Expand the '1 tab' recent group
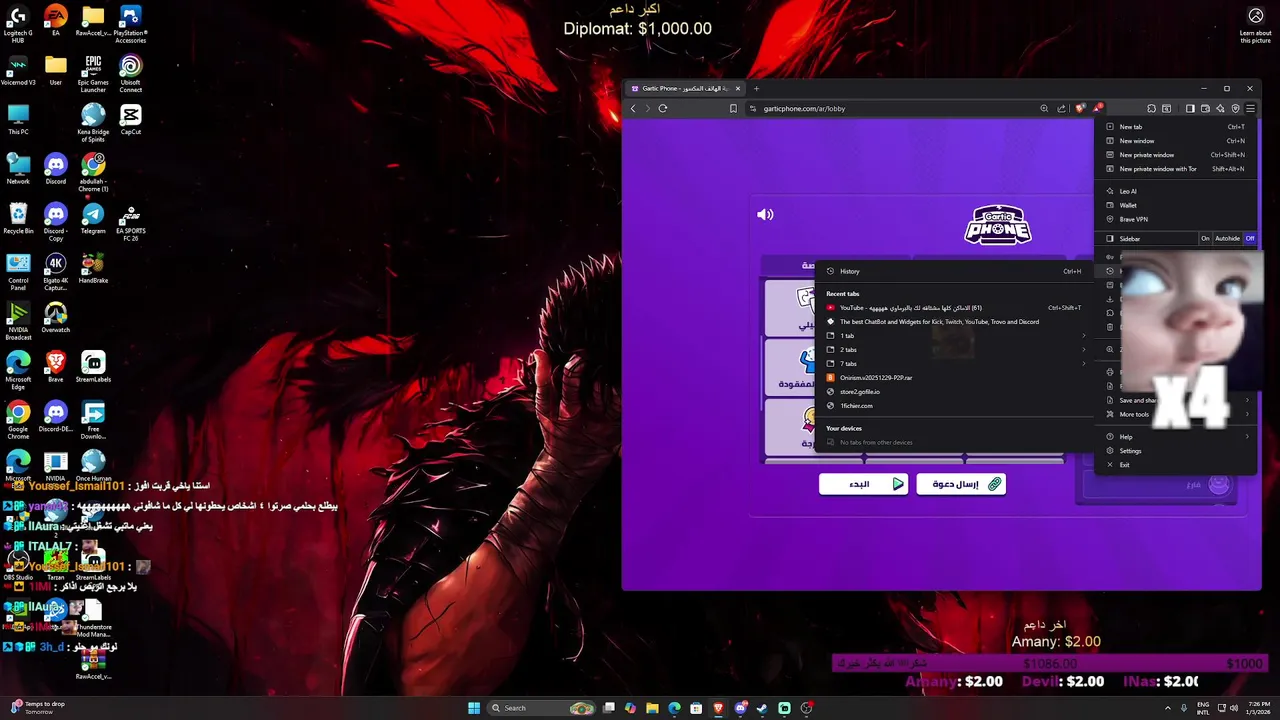The height and width of the screenshot is (720, 1280). tap(955, 336)
